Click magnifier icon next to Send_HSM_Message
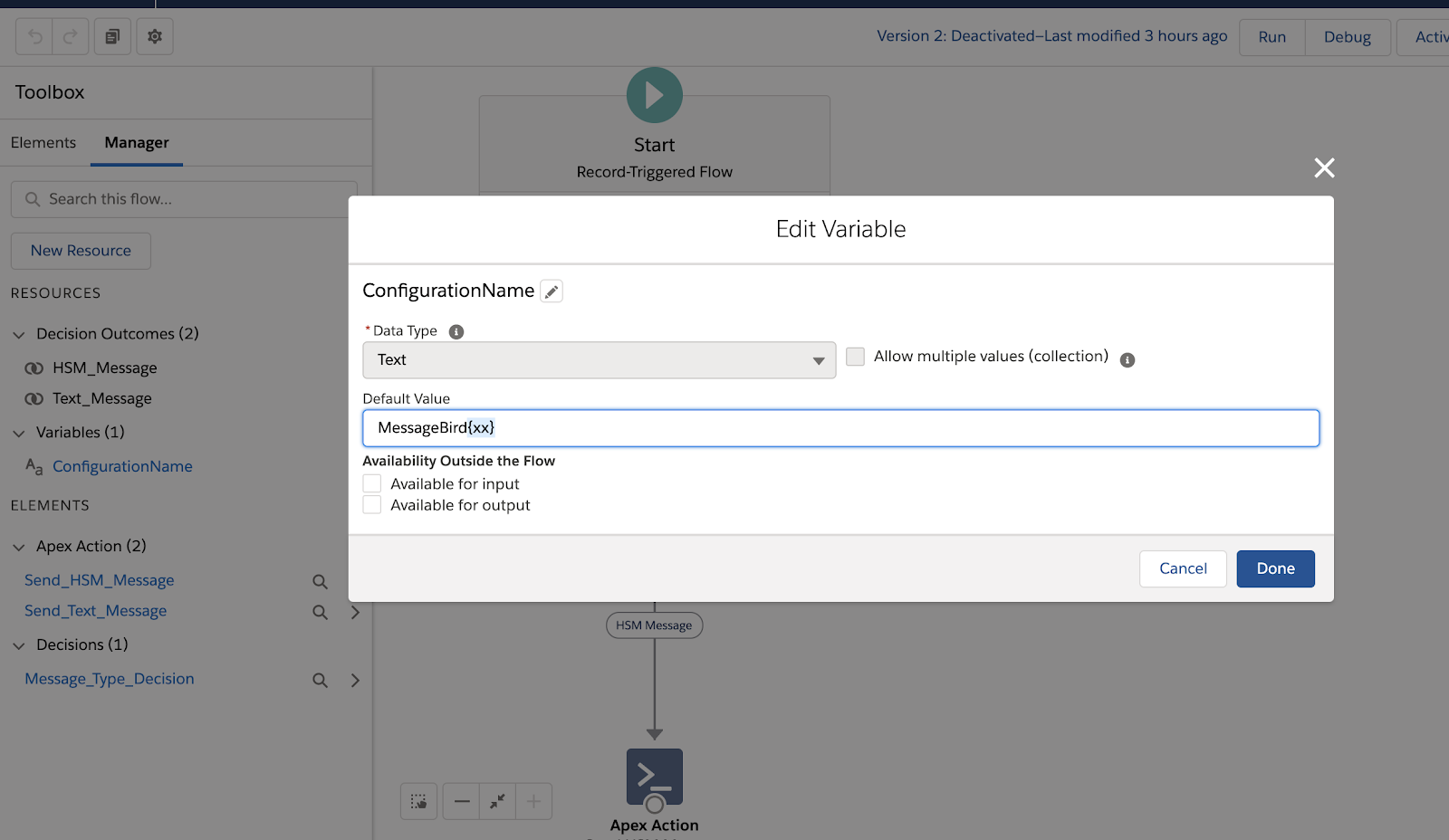Image resolution: width=1449 pixels, height=840 pixels. tap(320, 581)
